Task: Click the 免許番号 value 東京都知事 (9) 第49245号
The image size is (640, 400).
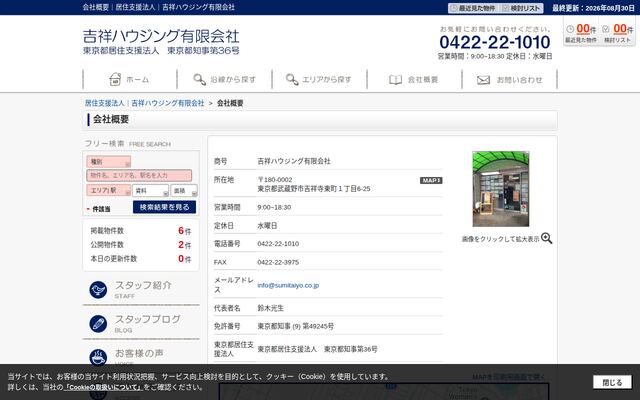Action: pyautogui.click(x=296, y=326)
